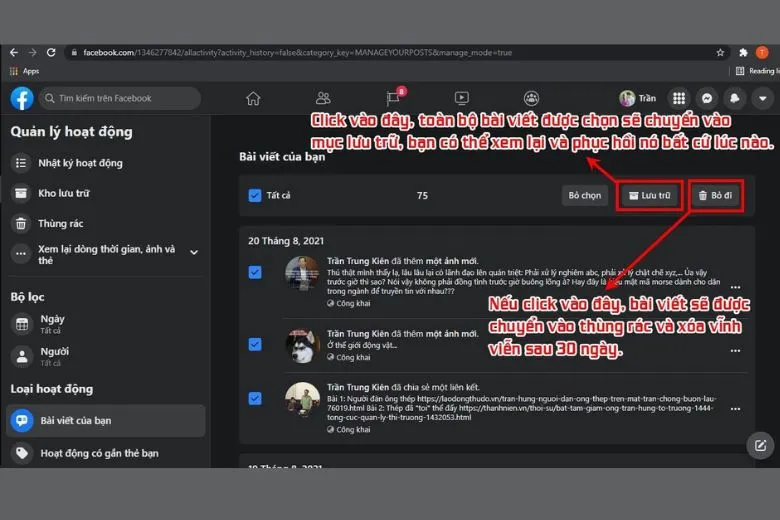Open the Chrome profile avatar
The width and height of the screenshot is (780, 520).
(762, 52)
